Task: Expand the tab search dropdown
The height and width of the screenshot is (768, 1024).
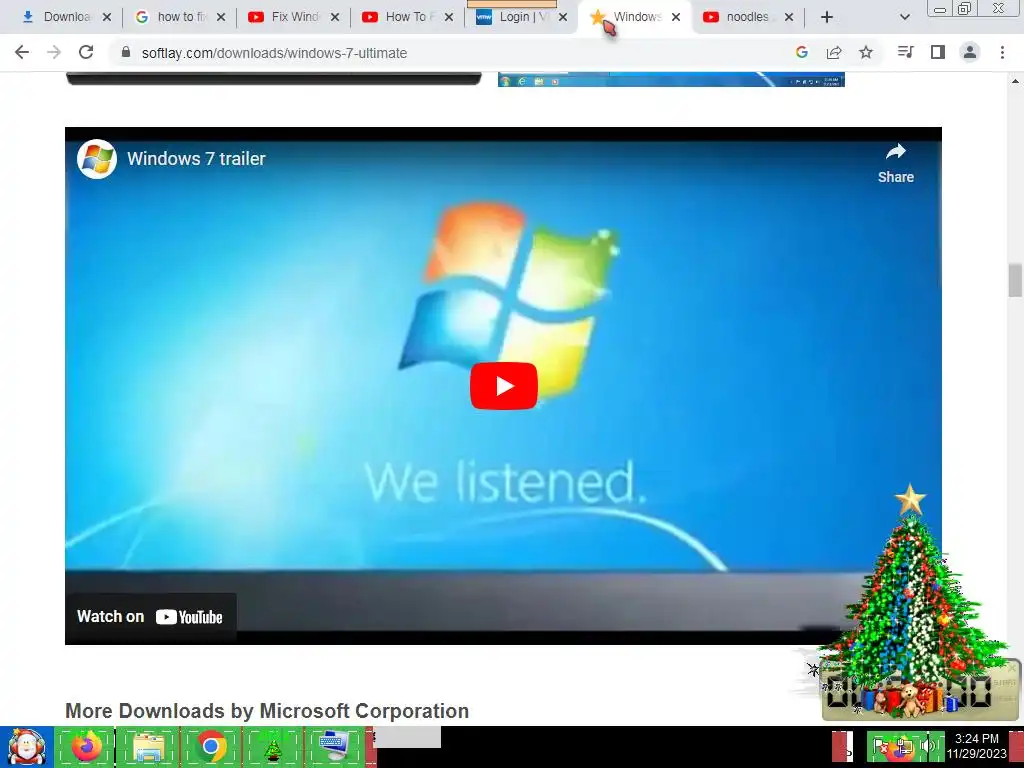Action: click(904, 17)
